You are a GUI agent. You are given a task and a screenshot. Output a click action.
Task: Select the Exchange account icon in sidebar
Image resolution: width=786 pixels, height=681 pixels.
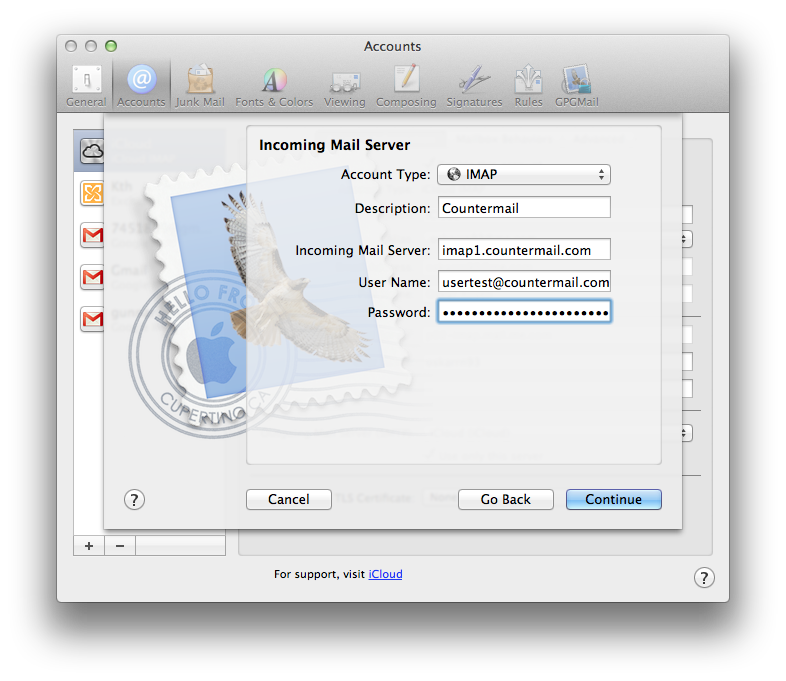tap(92, 193)
